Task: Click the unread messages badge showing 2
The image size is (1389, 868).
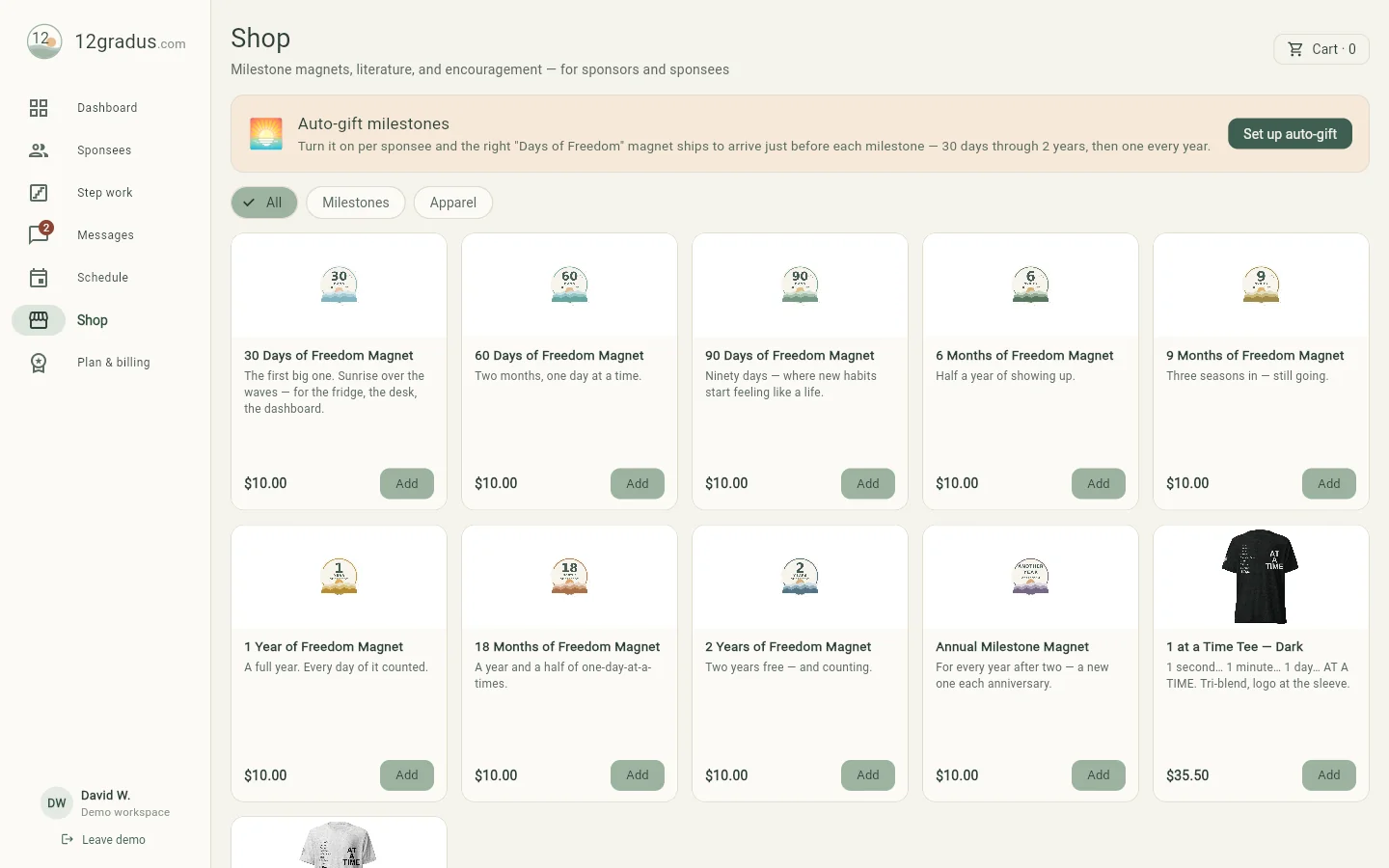Action: click(46, 228)
